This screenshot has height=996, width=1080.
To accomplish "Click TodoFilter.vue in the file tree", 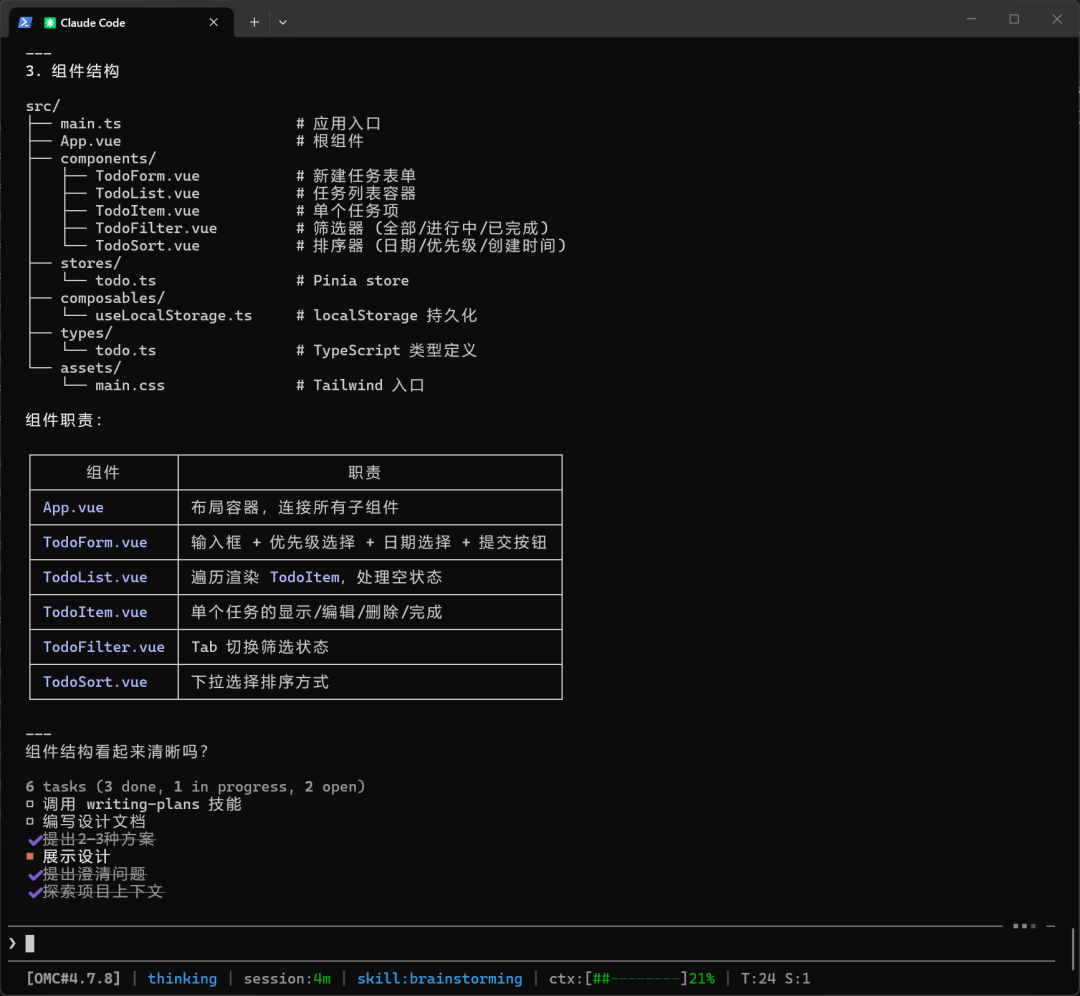I will pyautogui.click(x=156, y=229).
